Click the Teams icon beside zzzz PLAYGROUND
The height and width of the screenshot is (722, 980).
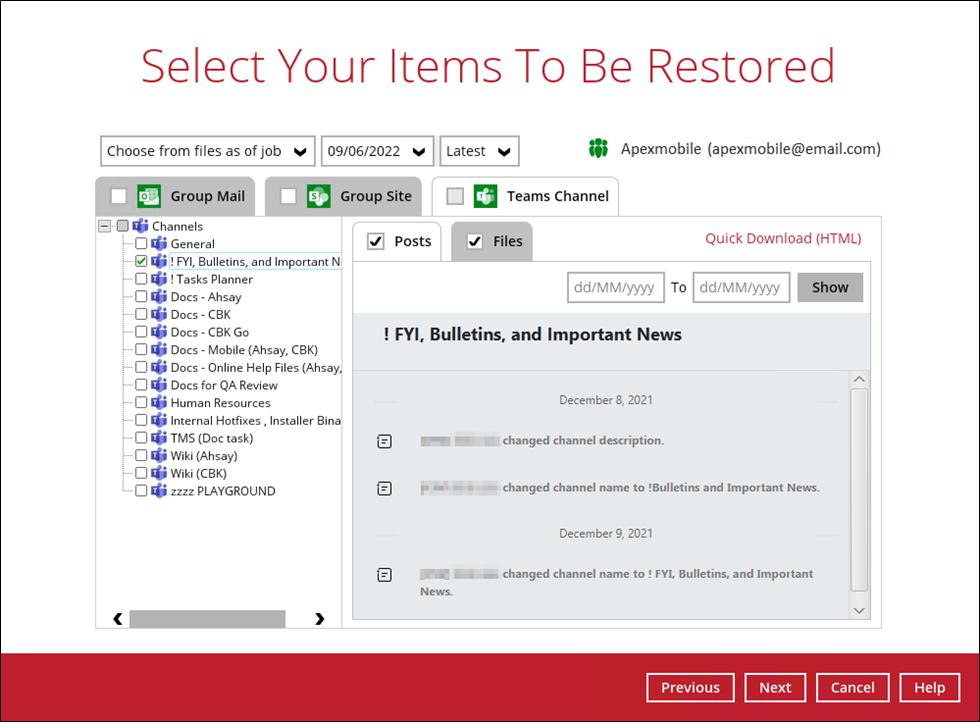pos(159,491)
